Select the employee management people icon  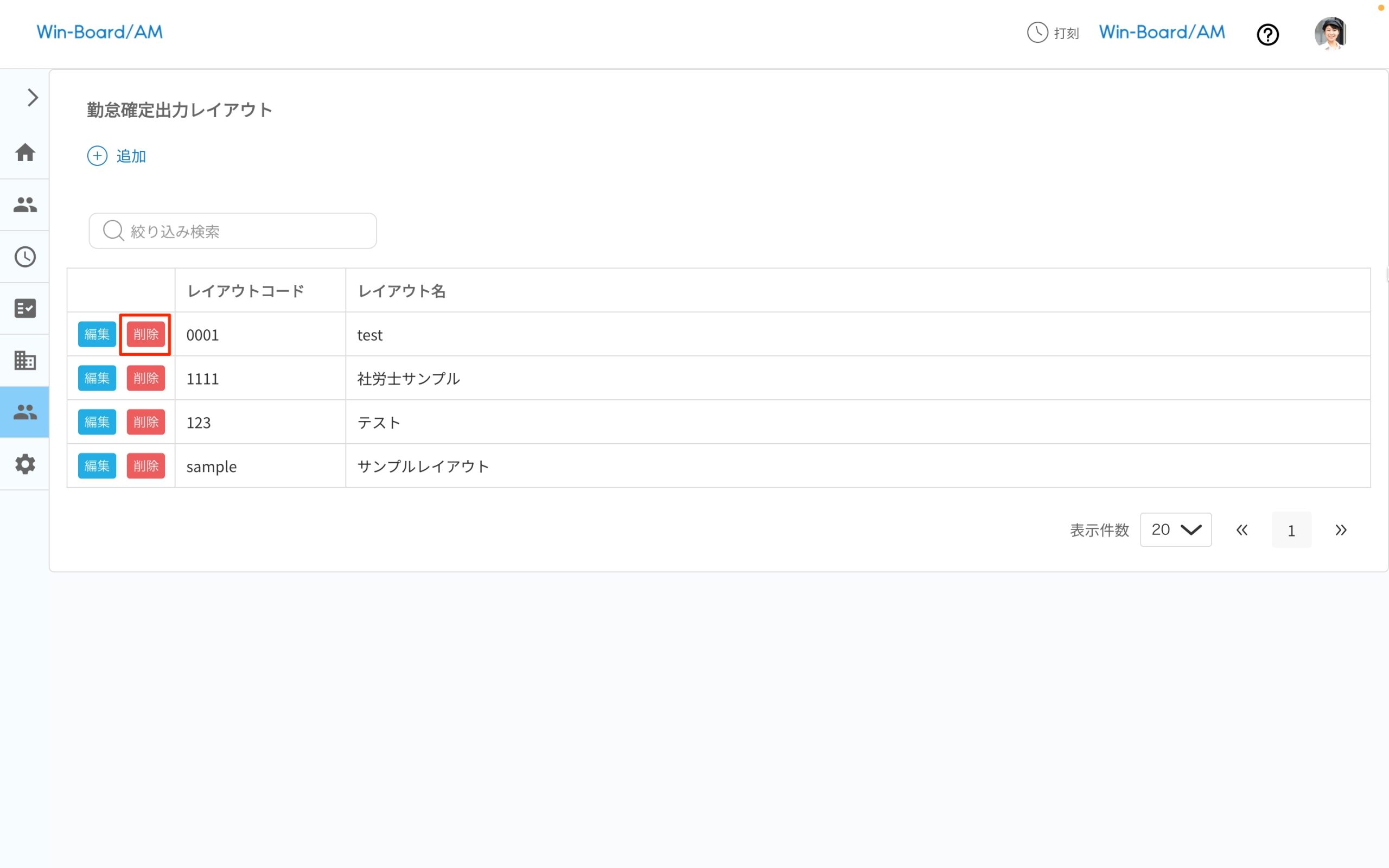(24, 205)
